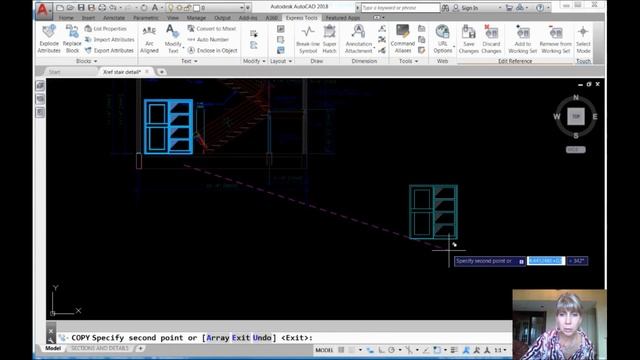The width and height of the screenshot is (640, 360).
Task: Click the binoculars search icon in title bar
Action: click(x=445, y=8)
